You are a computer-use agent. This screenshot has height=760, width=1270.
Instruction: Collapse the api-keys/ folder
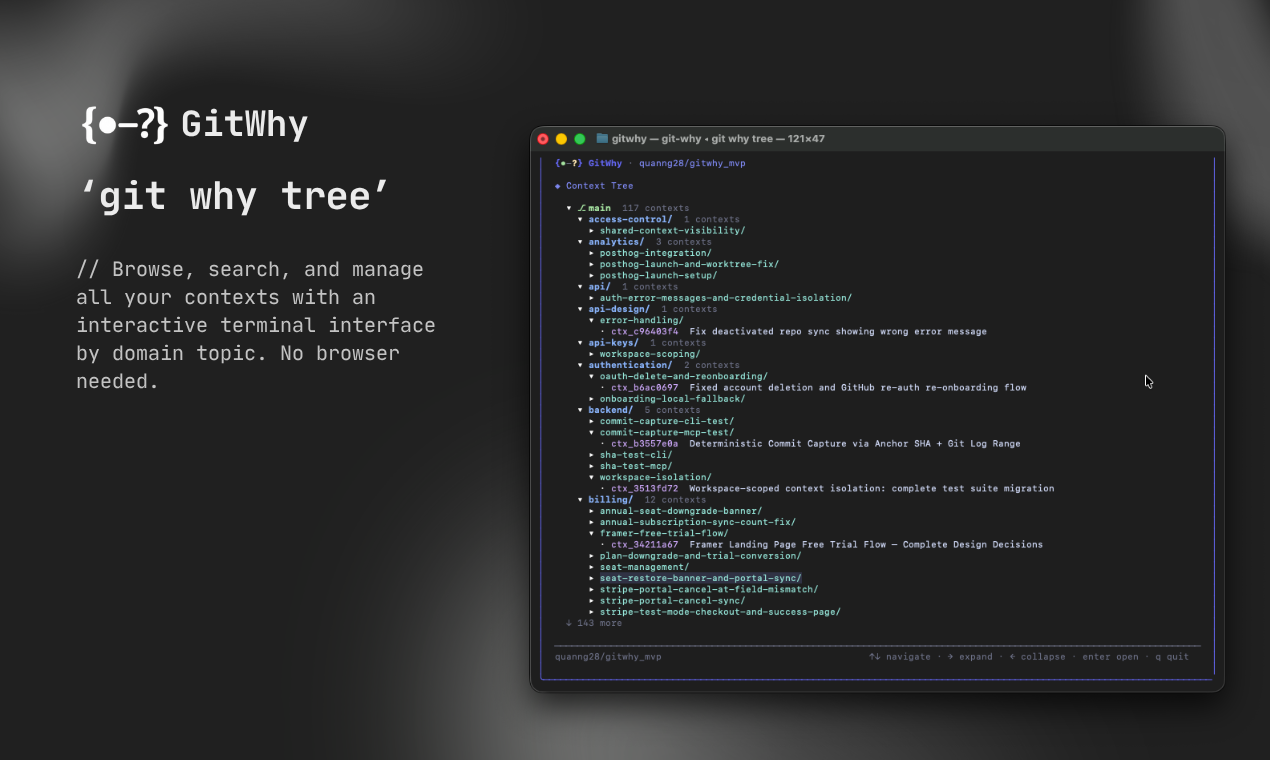(608, 342)
